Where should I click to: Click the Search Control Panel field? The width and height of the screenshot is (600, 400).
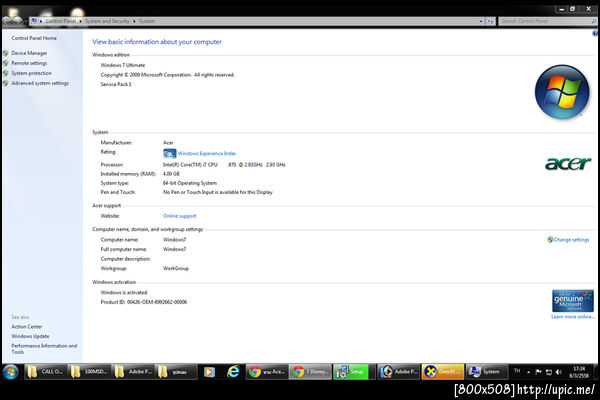(x=545, y=21)
